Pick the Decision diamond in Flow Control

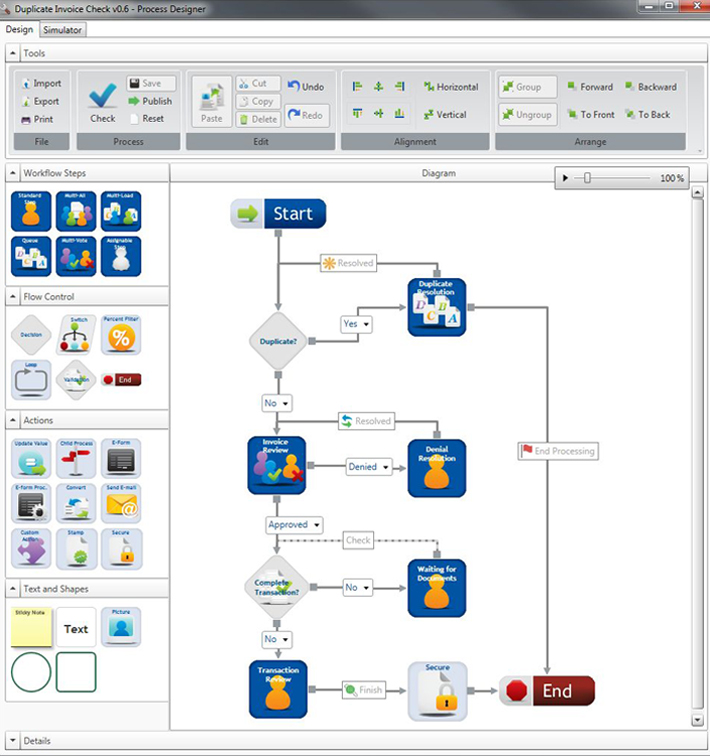(x=31, y=335)
